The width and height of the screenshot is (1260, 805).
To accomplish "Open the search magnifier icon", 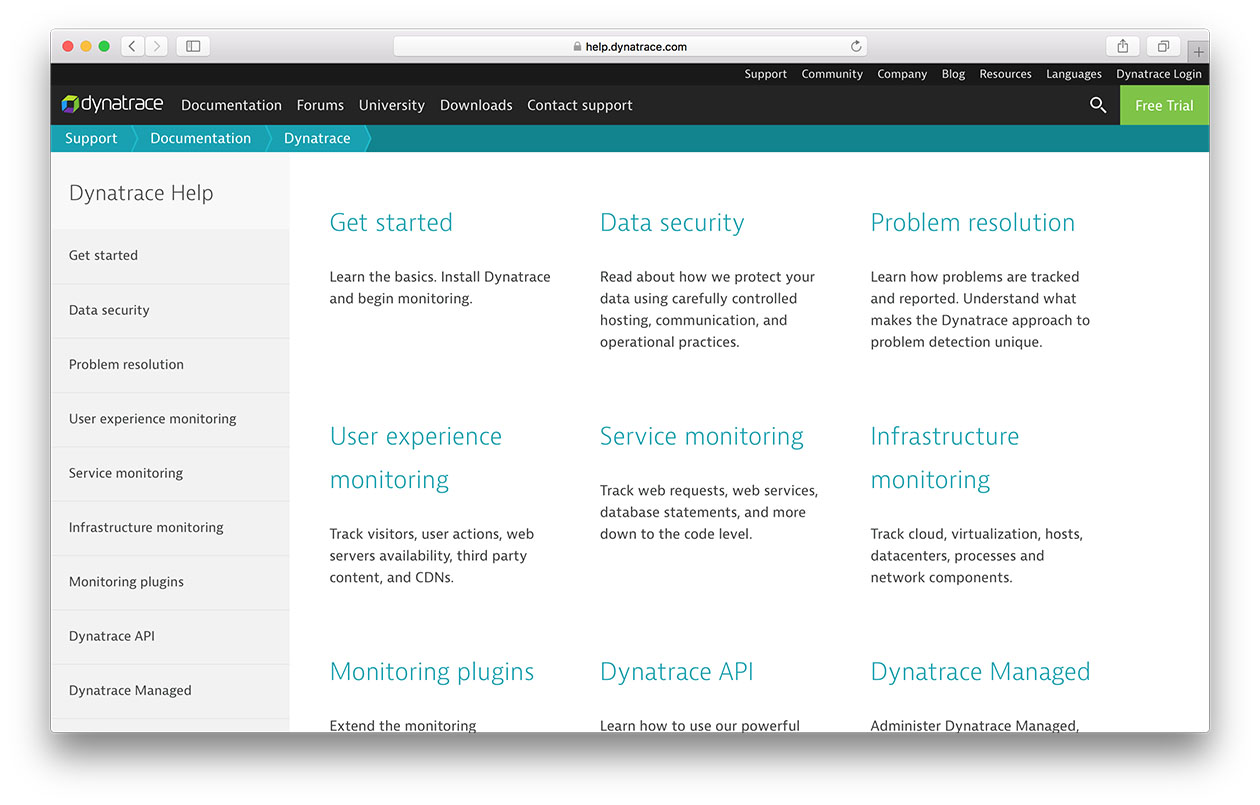I will (1098, 105).
